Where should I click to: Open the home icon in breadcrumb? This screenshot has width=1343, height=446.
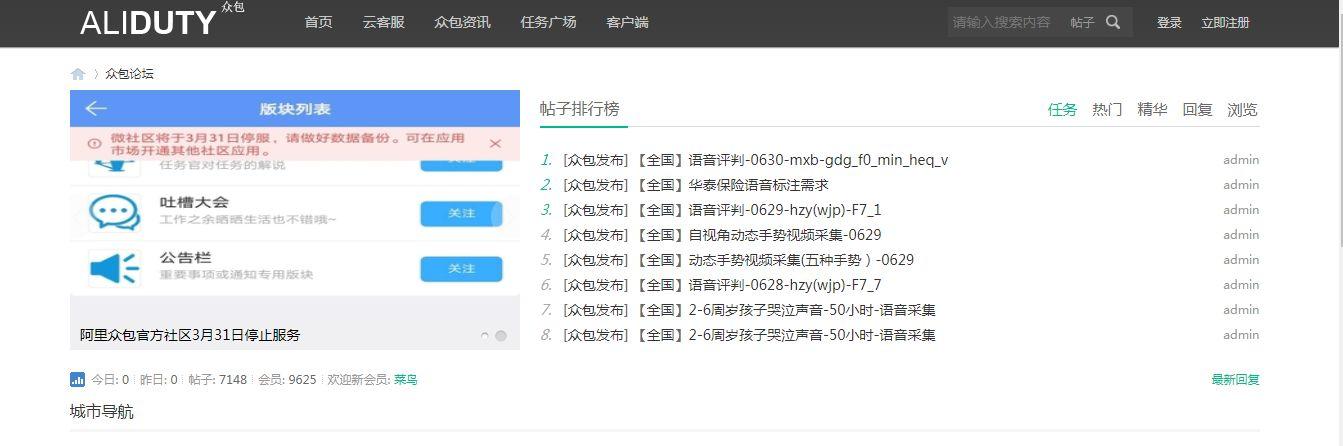coord(78,74)
